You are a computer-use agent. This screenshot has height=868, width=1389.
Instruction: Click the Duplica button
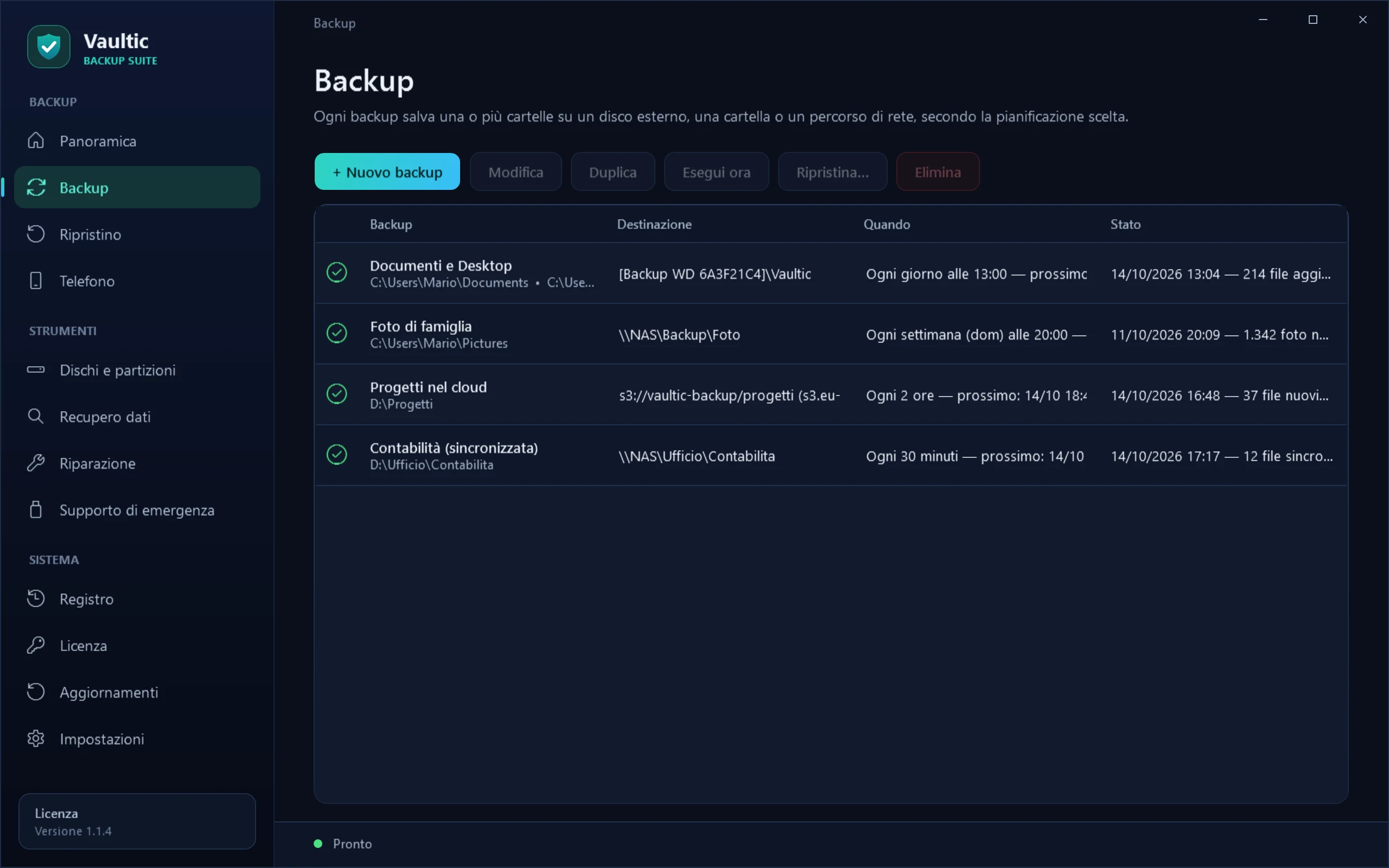(613, 171)
